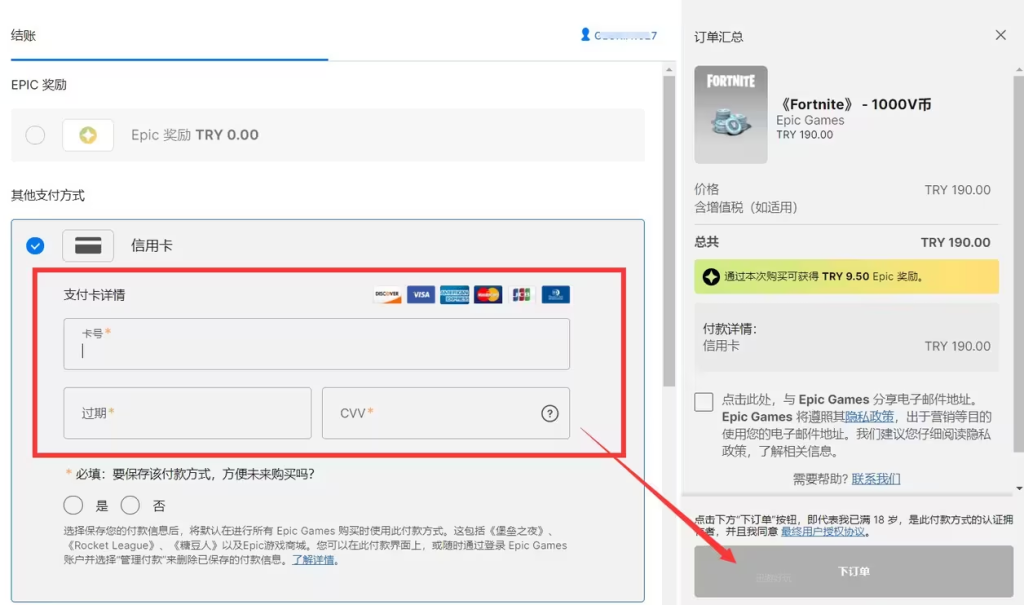This screenshot has height=605, width=1024.
Task: Choose 是 to save payment method
Action: pos(73,505)
